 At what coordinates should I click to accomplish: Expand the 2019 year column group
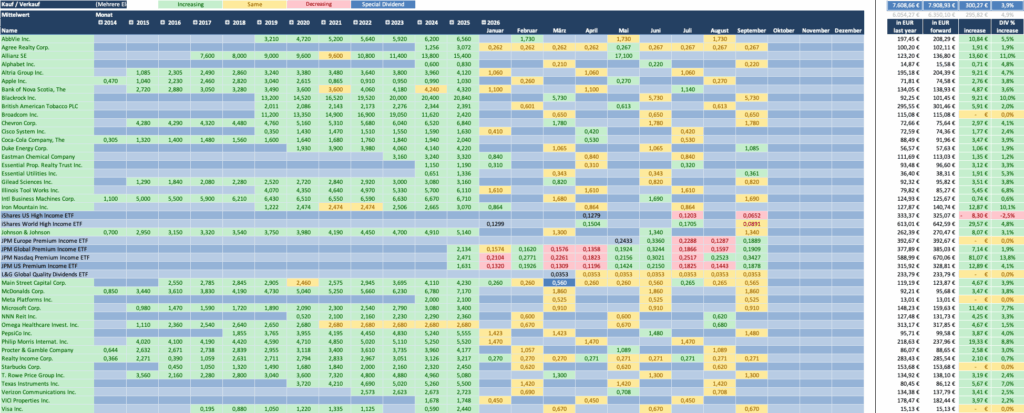click(260, 22)
